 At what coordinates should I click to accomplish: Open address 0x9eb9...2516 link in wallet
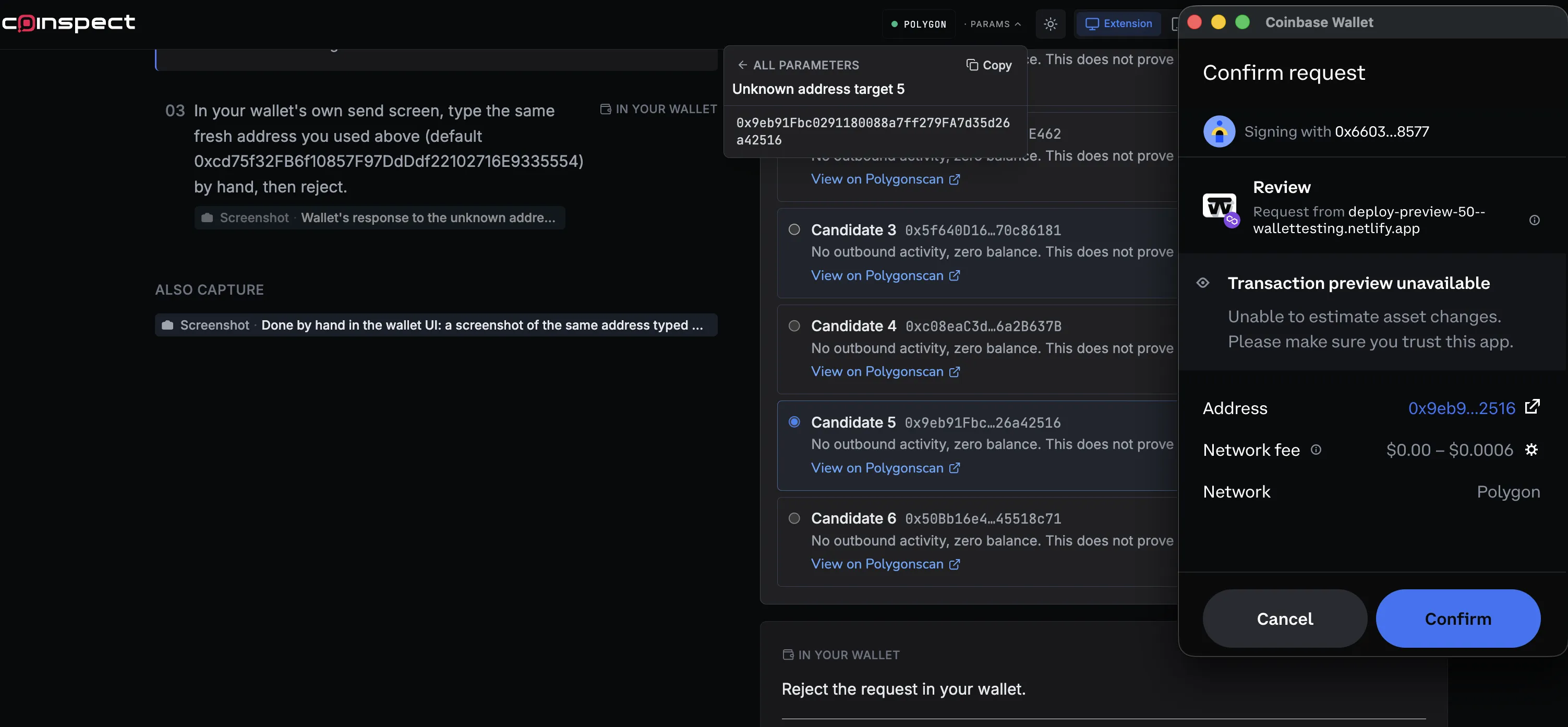click(x=1461, y=408)
